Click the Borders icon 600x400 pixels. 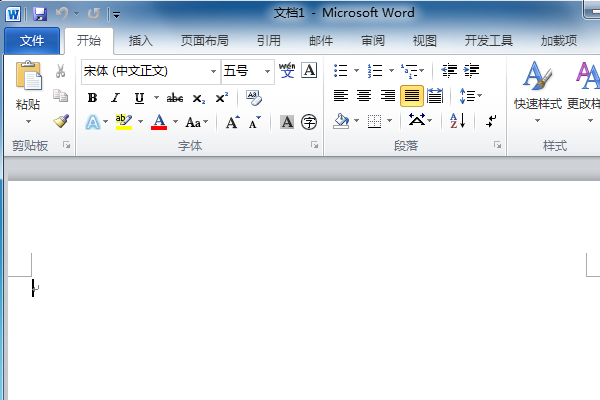pos(375,121)
